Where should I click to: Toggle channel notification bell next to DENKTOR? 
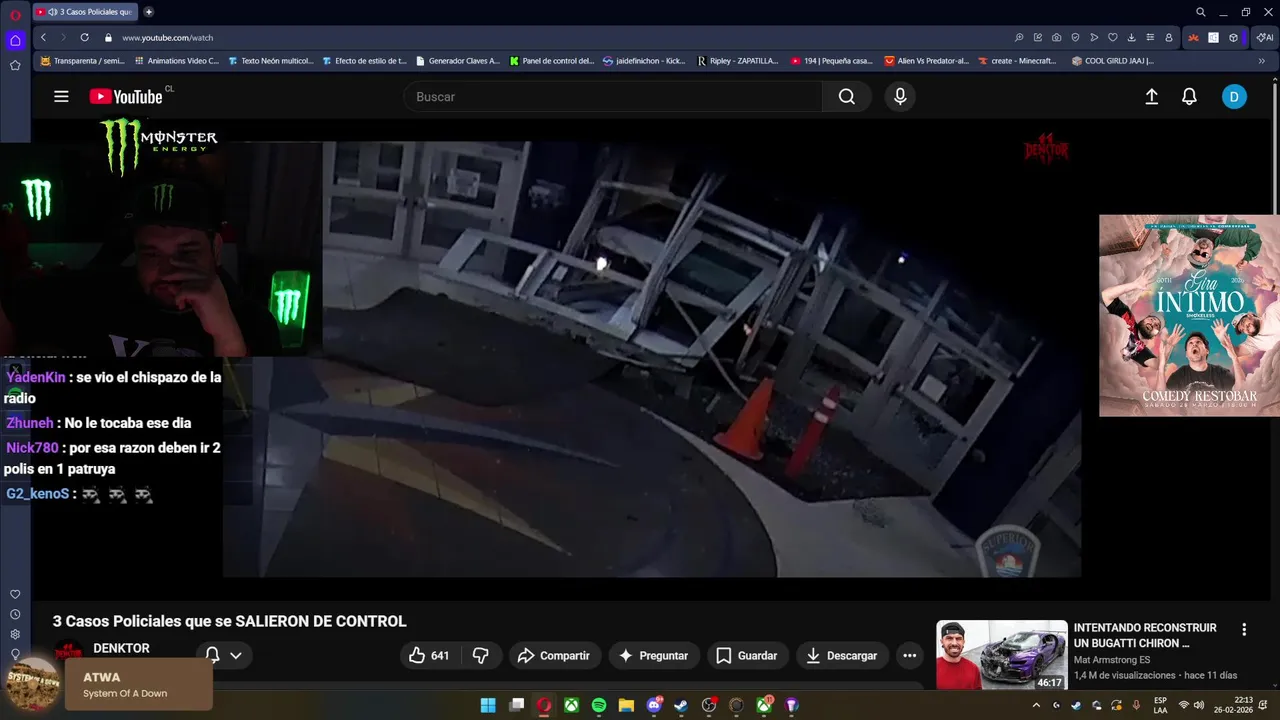click(x=212, y=655)
